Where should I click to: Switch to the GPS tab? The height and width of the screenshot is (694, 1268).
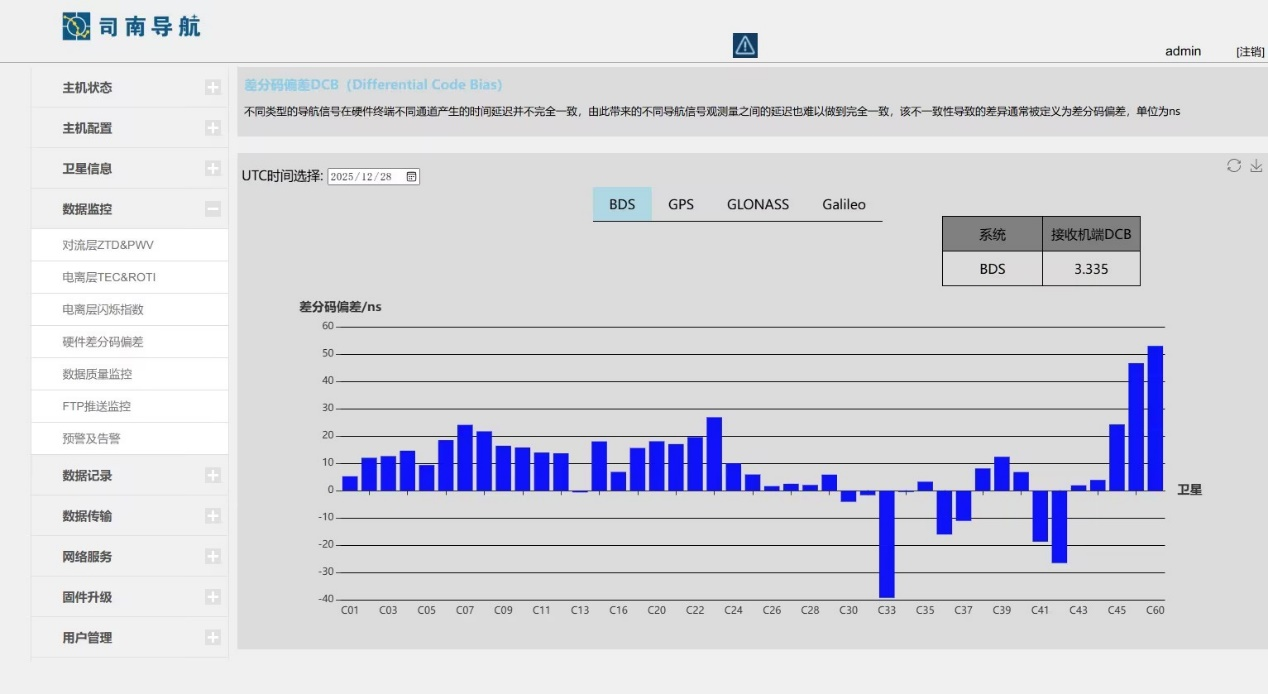point(681,204)
